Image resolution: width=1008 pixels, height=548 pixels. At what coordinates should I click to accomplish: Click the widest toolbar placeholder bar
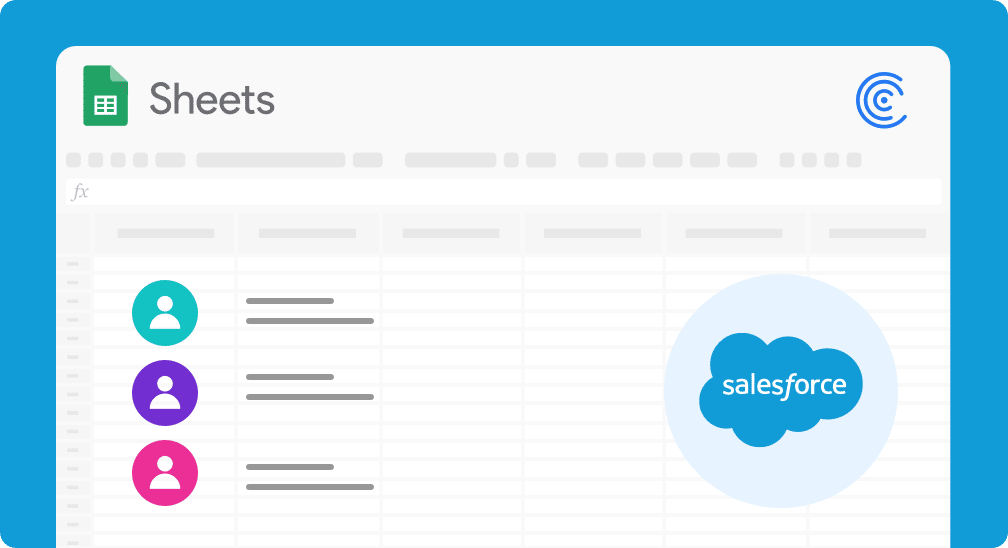(271, 160)
